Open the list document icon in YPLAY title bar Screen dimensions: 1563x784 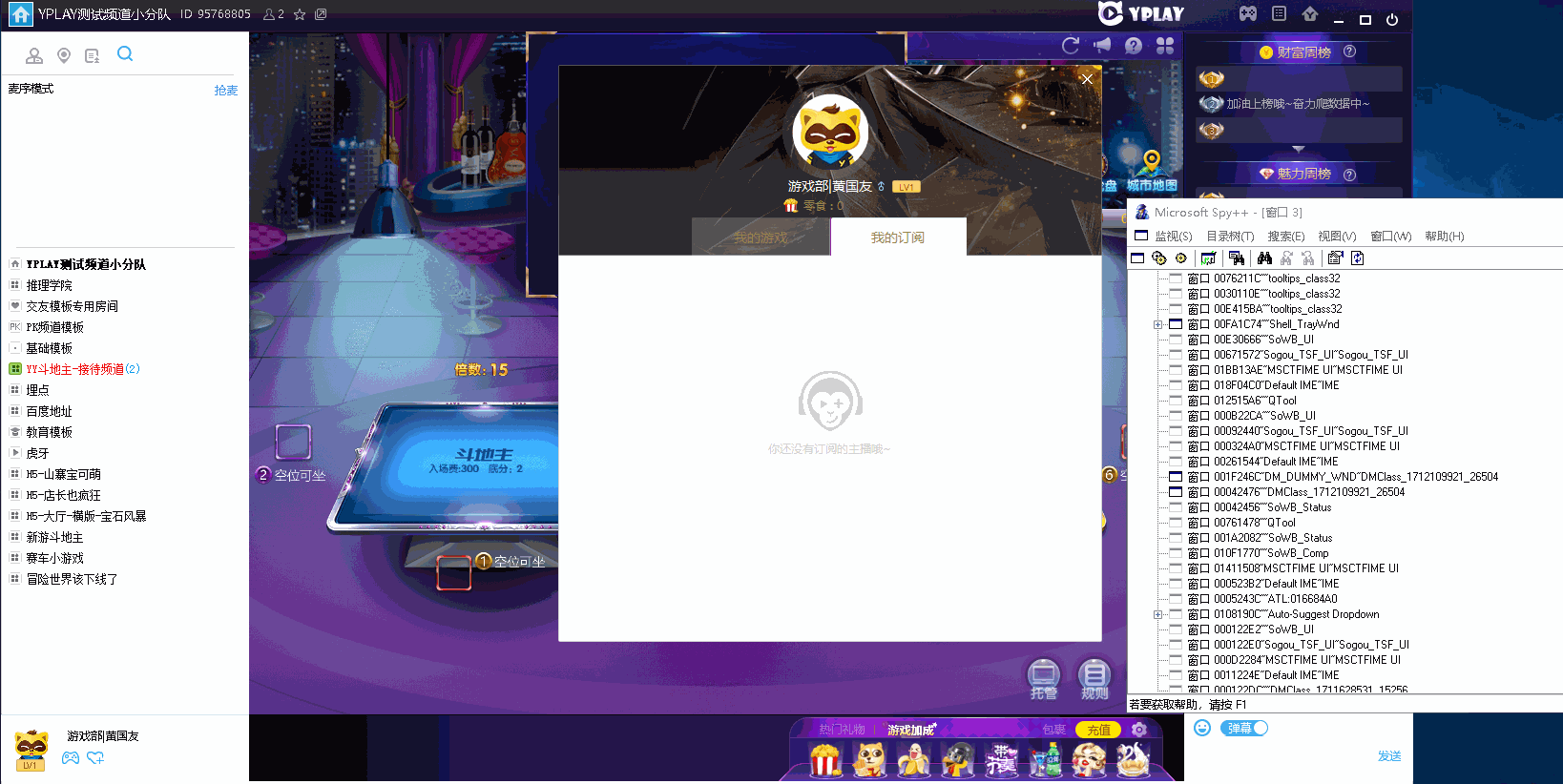pos(1280,13)
